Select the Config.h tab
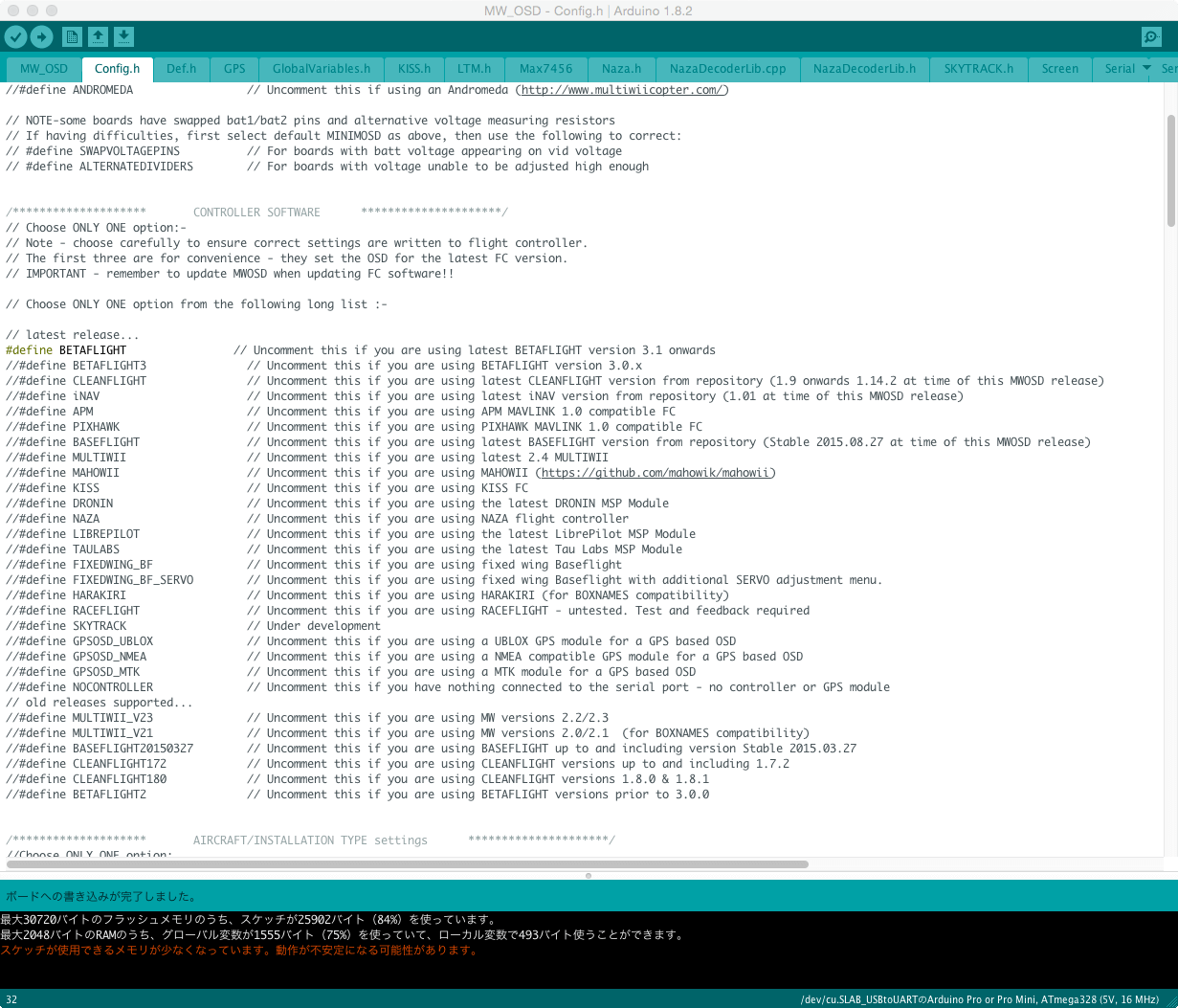Screen dimensions: 1178x1008 pos(117,69)
